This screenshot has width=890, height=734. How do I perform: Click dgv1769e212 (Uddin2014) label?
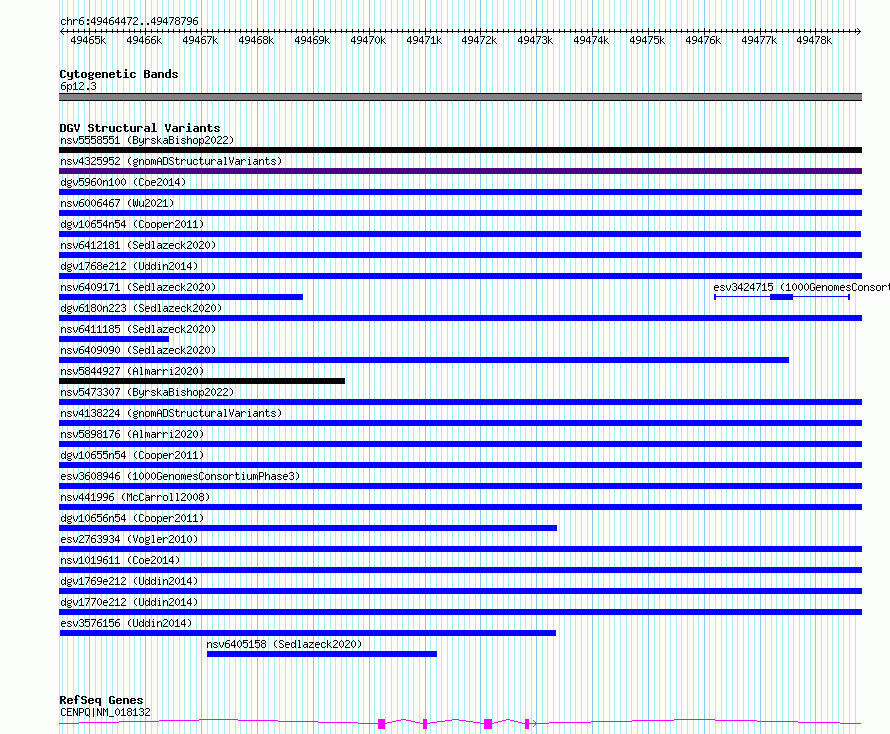tap(129, 581)
